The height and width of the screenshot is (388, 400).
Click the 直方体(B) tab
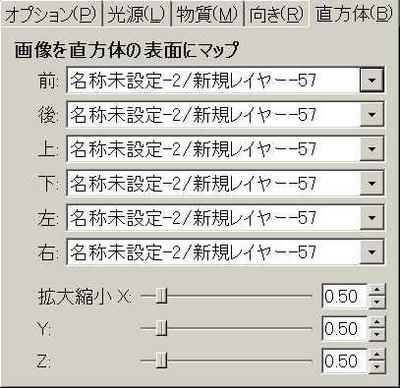pos(354,14)
